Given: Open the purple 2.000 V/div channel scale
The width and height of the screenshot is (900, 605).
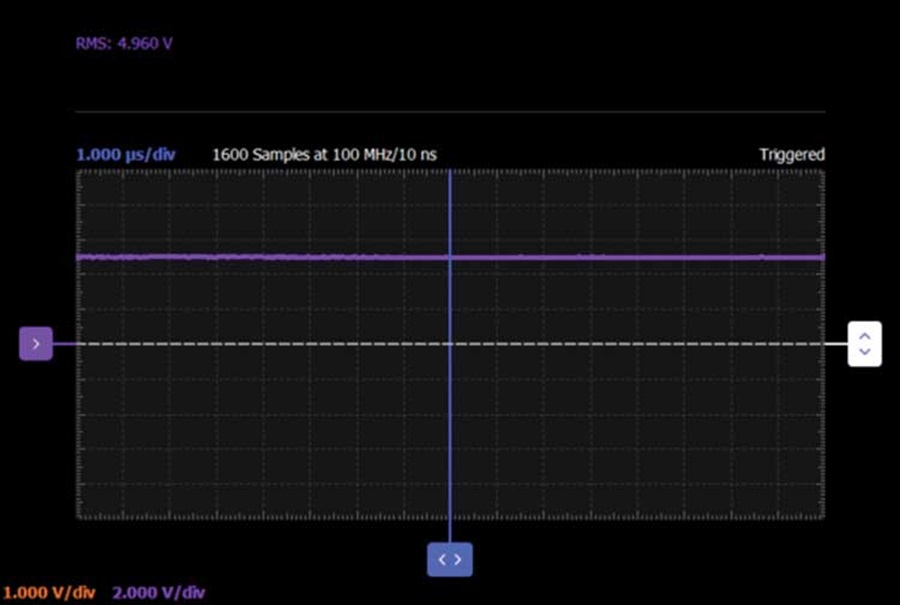Looking at the screenshot, I should point(158,592).
